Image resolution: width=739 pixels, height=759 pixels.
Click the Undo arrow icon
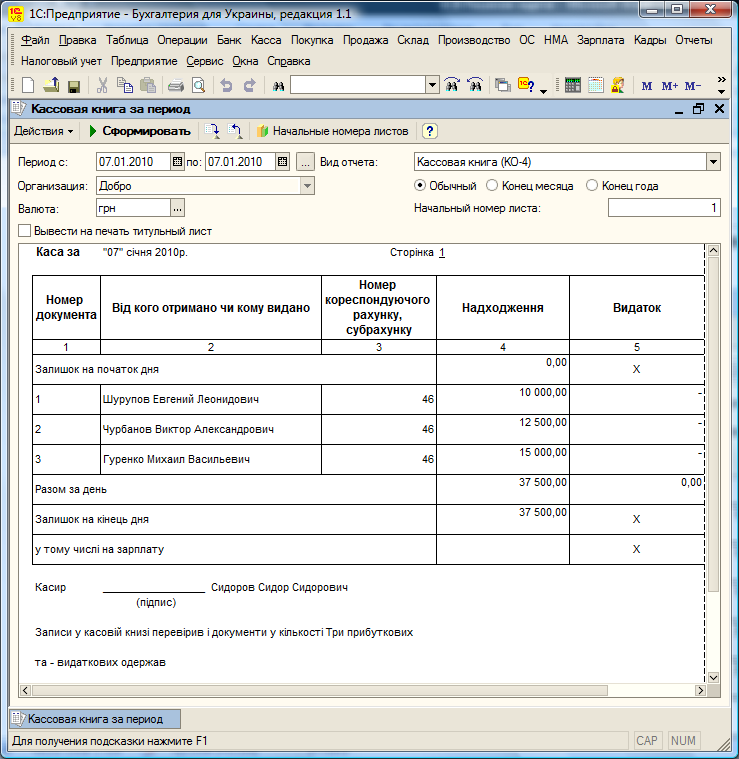226,86
